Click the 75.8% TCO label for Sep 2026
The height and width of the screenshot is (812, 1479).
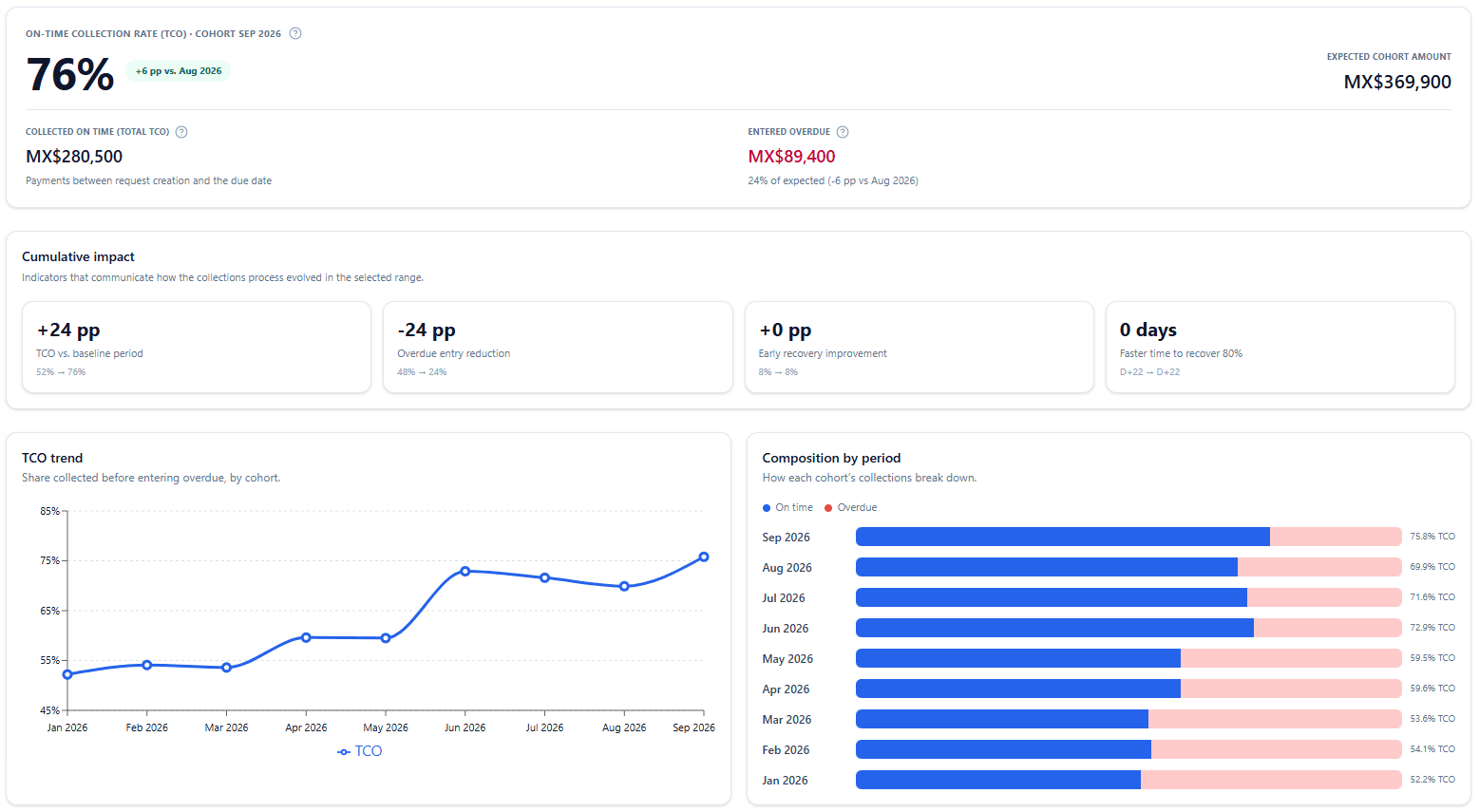[1432, 537]
